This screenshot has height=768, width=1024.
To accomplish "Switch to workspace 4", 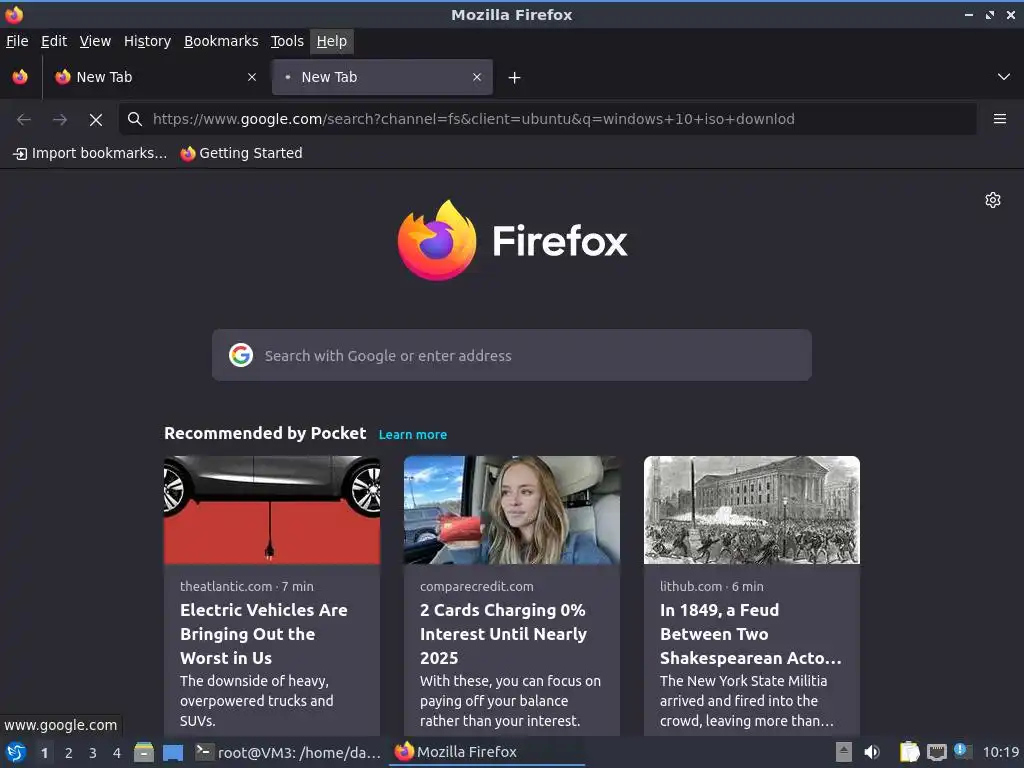I will click(x=117, y=753).
